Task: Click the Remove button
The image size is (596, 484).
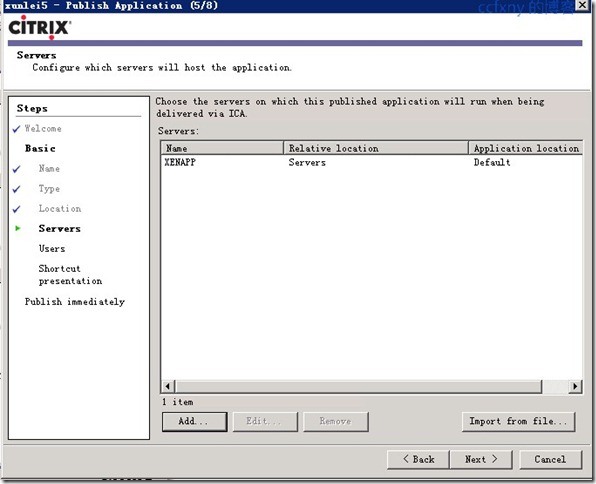Action: [336, 421]
